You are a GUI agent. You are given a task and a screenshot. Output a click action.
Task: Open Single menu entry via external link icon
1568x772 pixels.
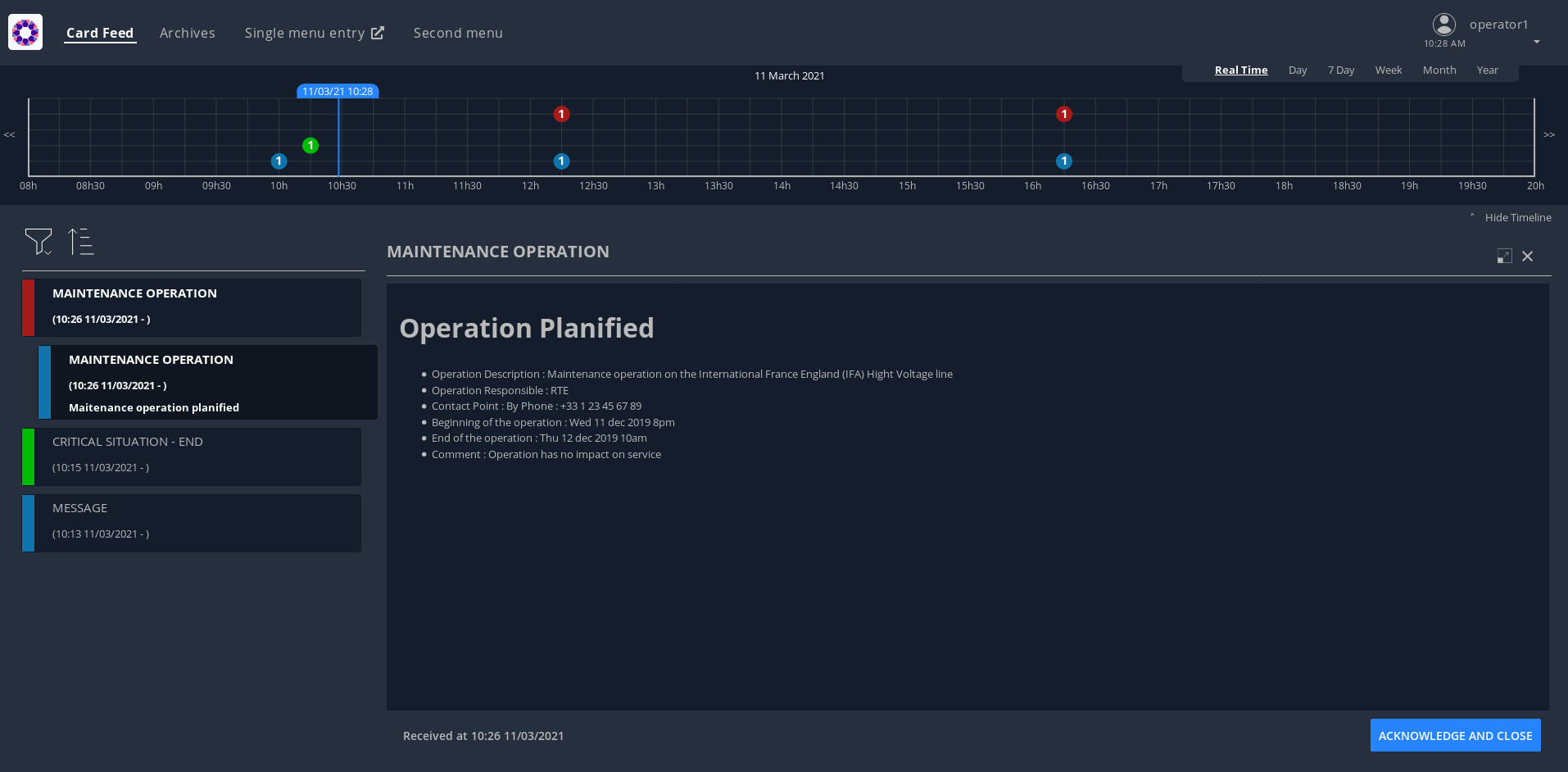[x=378, y=32]
